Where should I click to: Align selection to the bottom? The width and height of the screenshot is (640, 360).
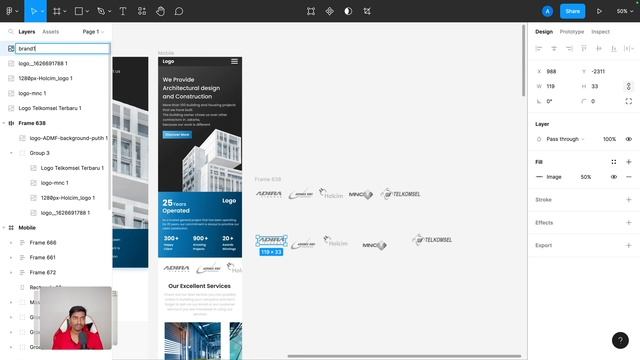613,49
